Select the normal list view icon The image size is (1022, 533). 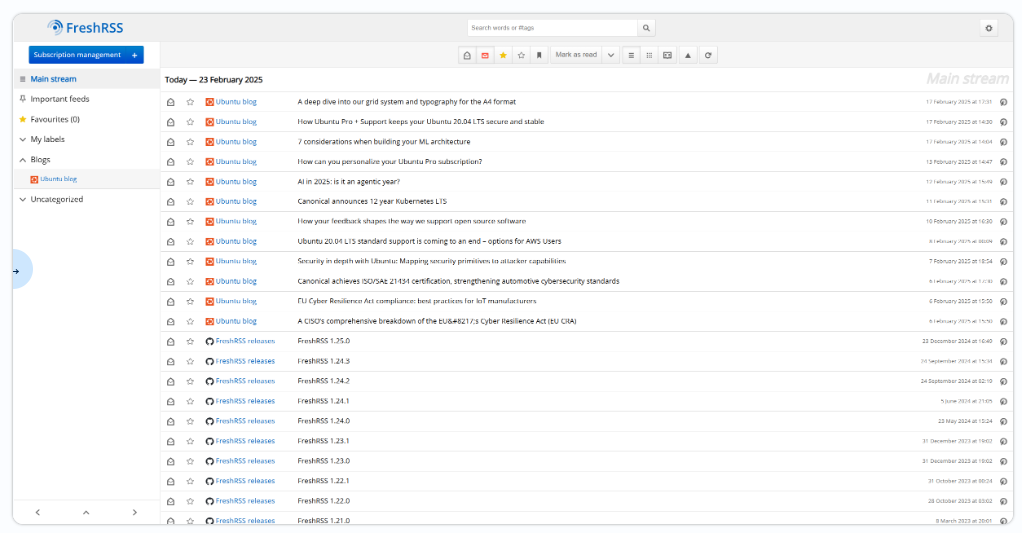(x=631, y=55)
